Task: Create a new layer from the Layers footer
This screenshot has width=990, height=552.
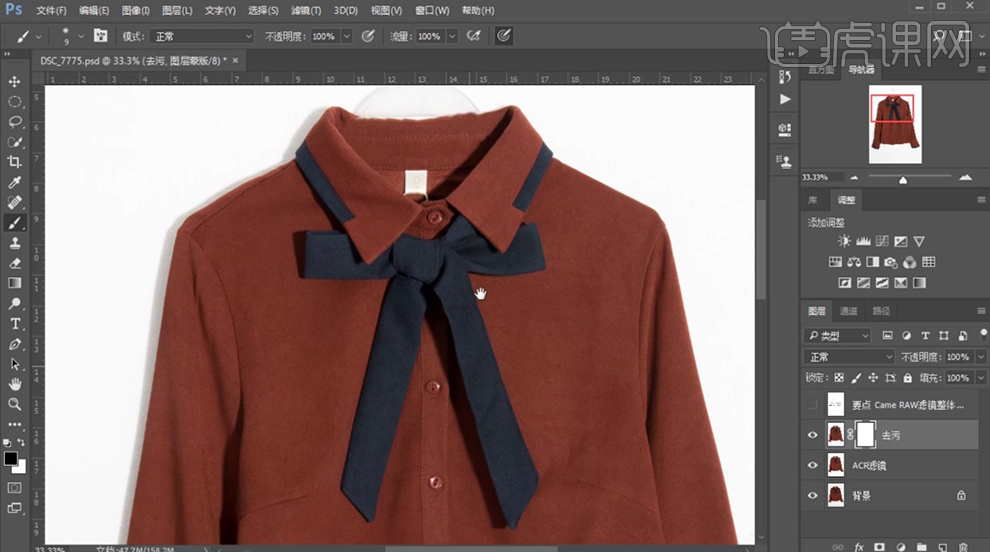Action: coord(942,547)
